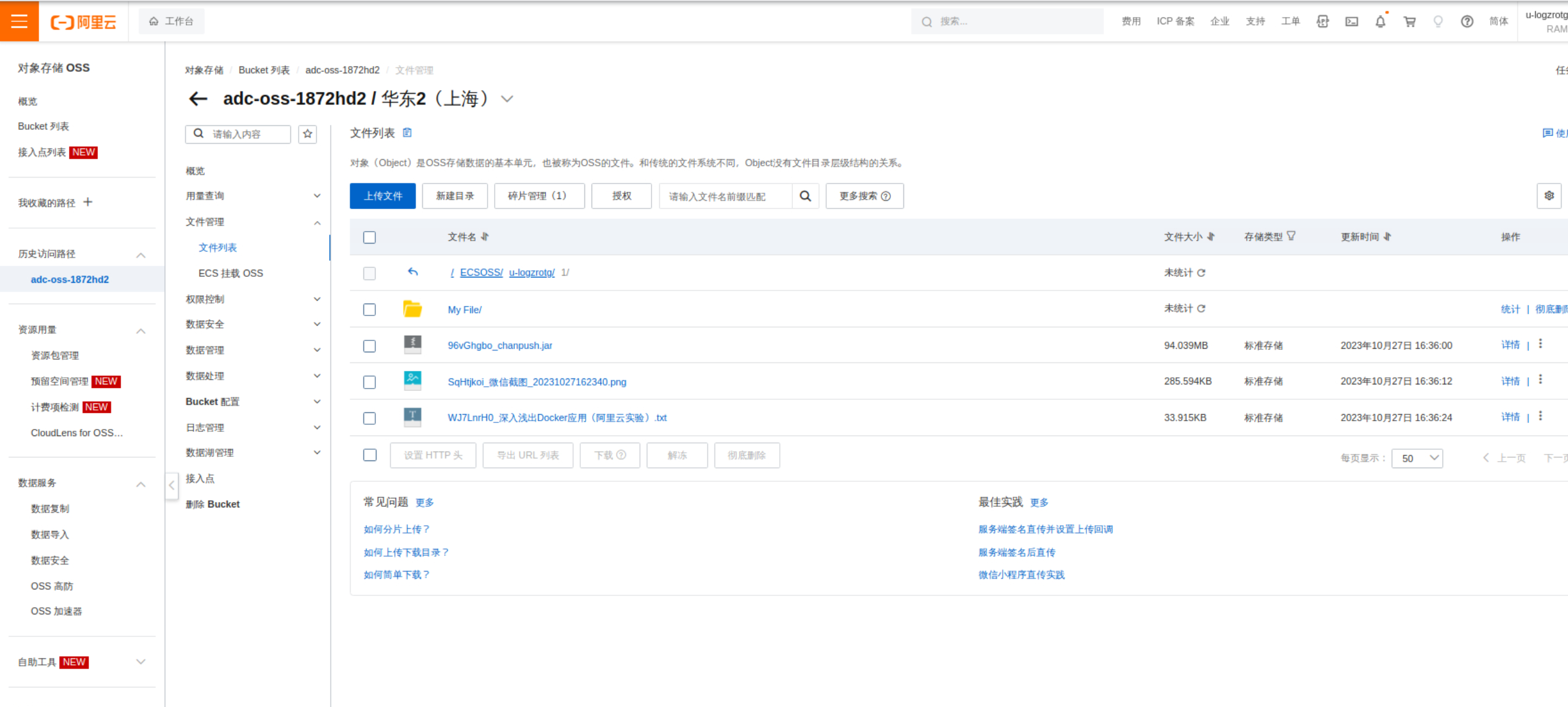Open the document icon beside 文件列表 title
Viewport: 1568px width, 707px height.
(407, 132)
